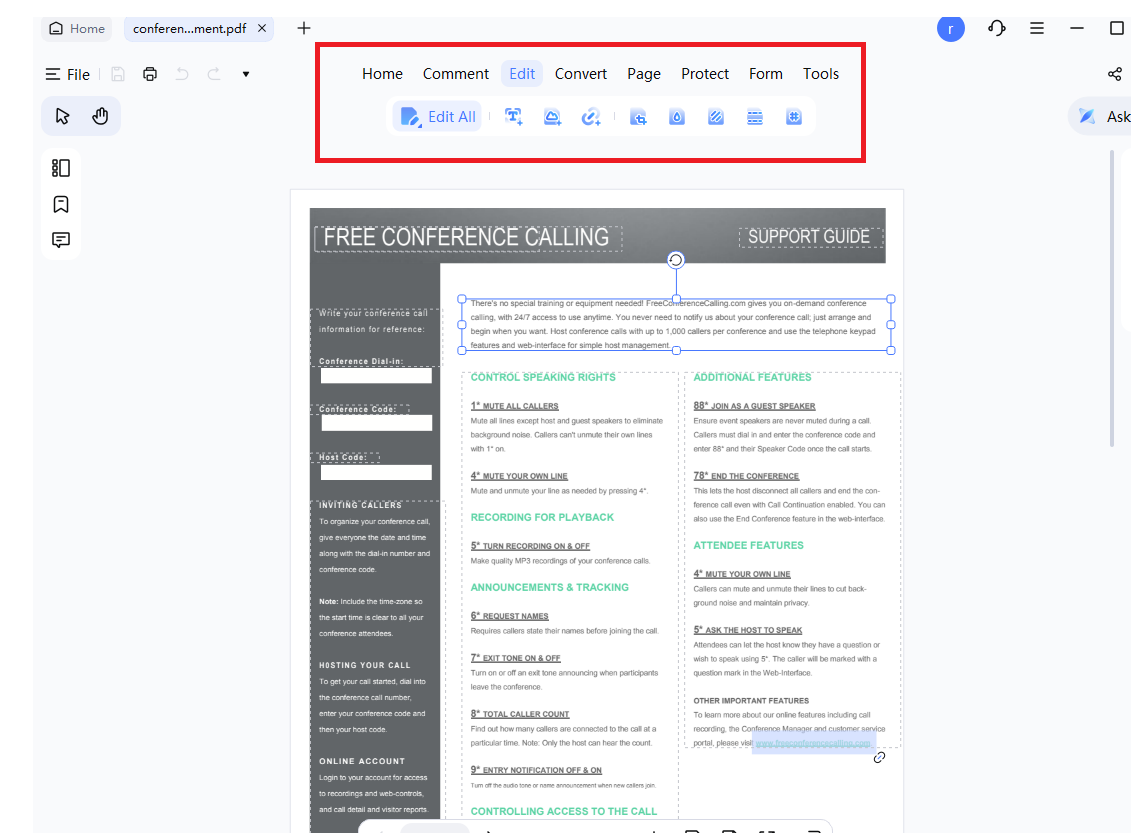The image size is (1131, 833).
Task: Click the Save icon
Action: pos(118,74)
